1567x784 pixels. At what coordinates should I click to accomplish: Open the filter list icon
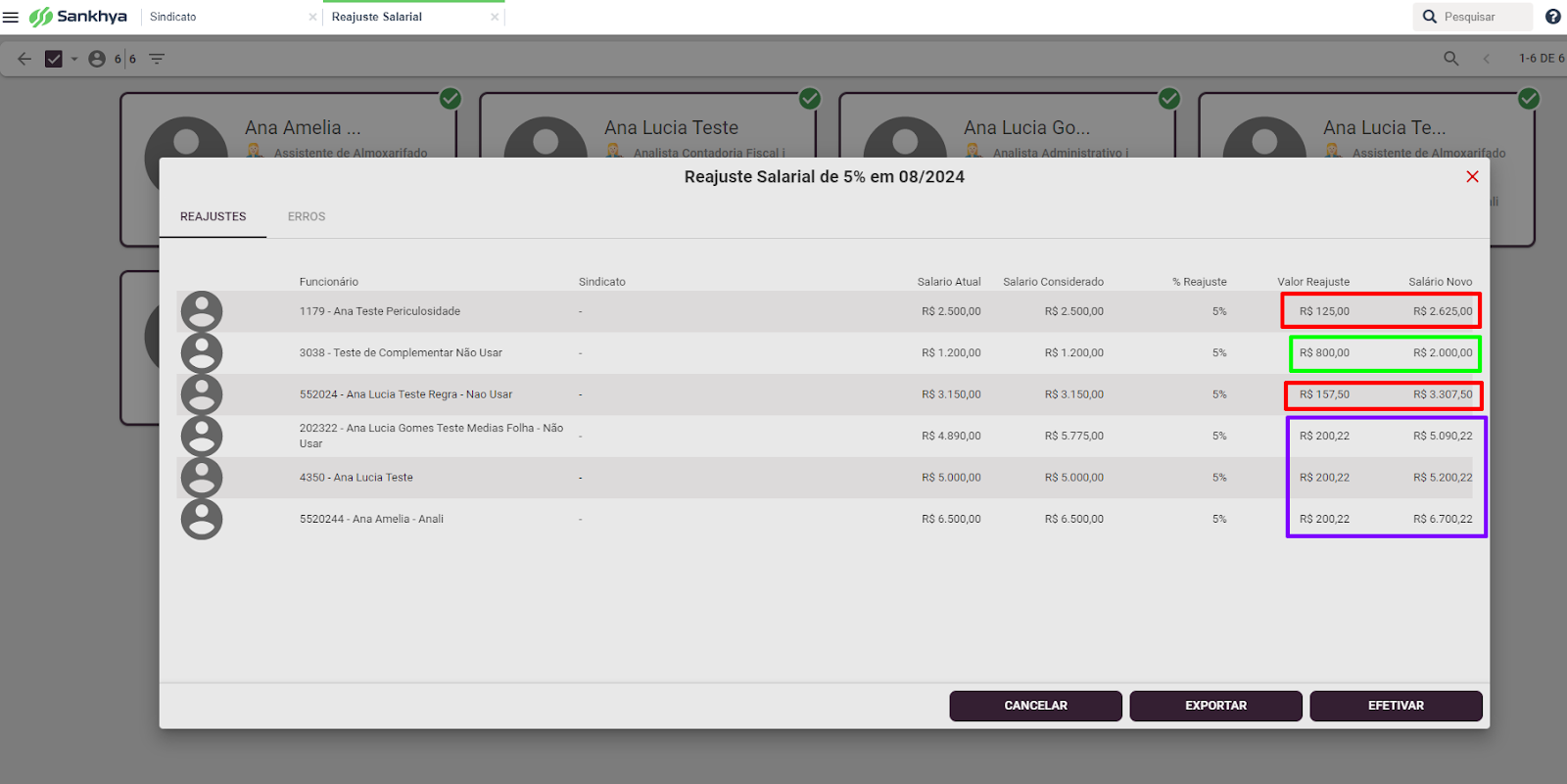(x=157, y=59)
